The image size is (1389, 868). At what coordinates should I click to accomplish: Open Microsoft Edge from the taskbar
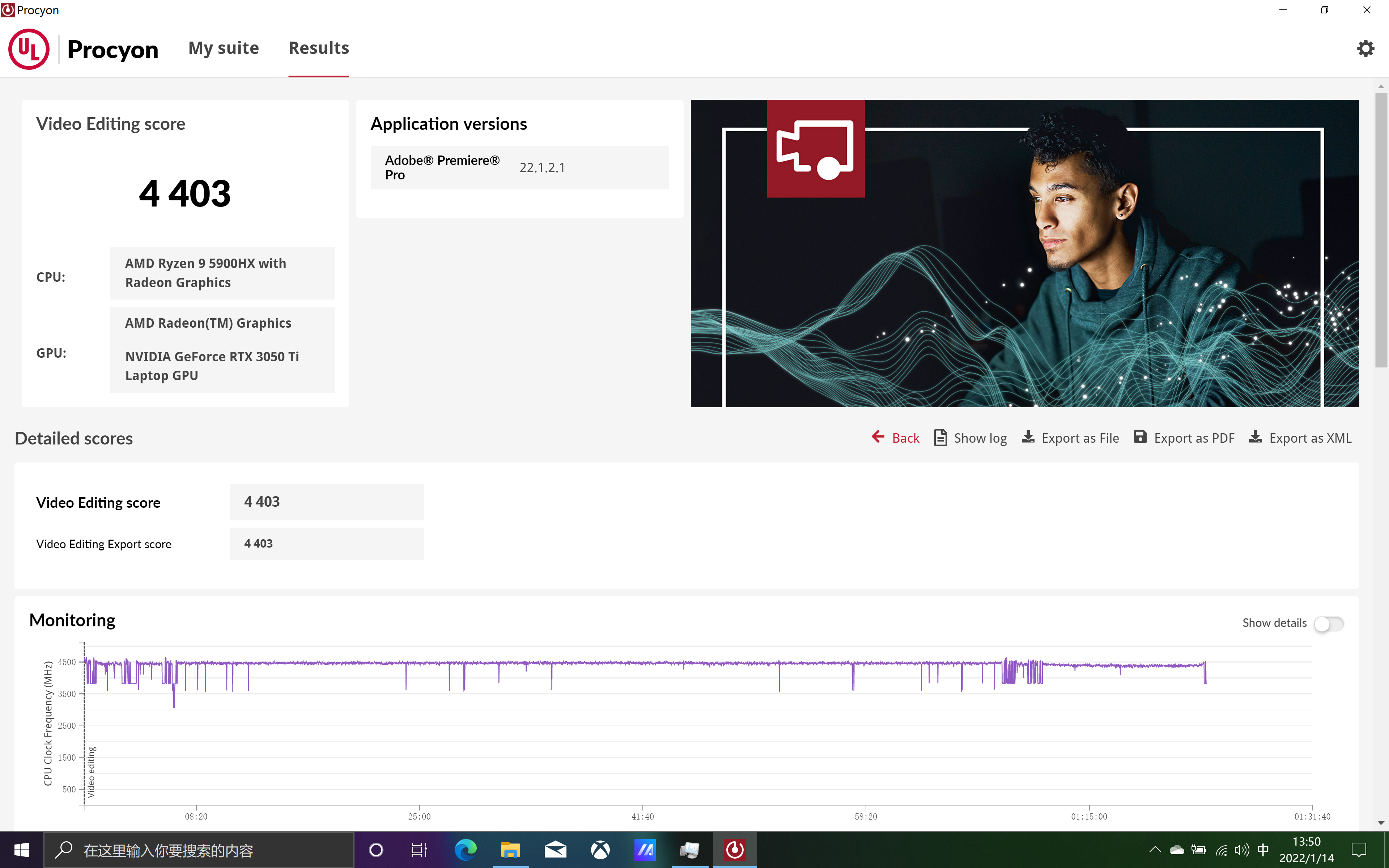tap(466, 850)
